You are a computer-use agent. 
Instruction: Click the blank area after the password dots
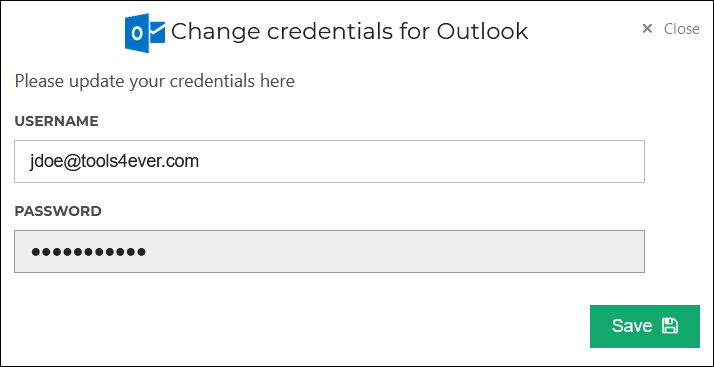coord(392,251)
